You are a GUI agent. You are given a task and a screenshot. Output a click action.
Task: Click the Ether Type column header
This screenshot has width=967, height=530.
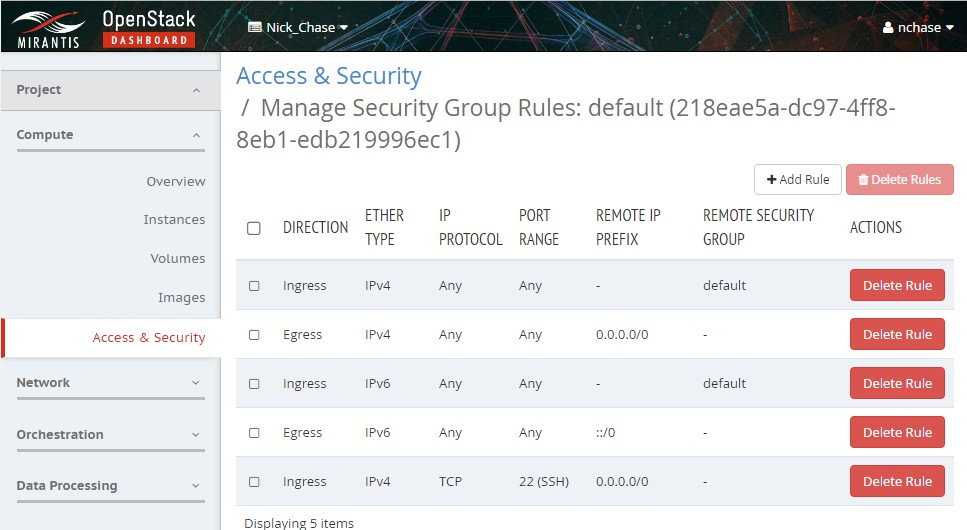point(384,227)
